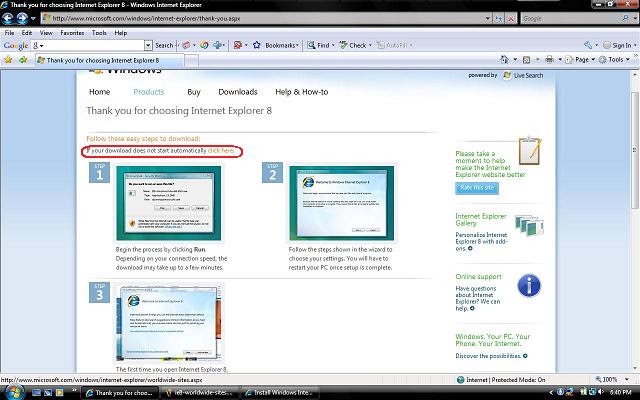Click the taskbar clock 6:40 PM
This screenshot has width=640, height=400.
coord(621,392)
